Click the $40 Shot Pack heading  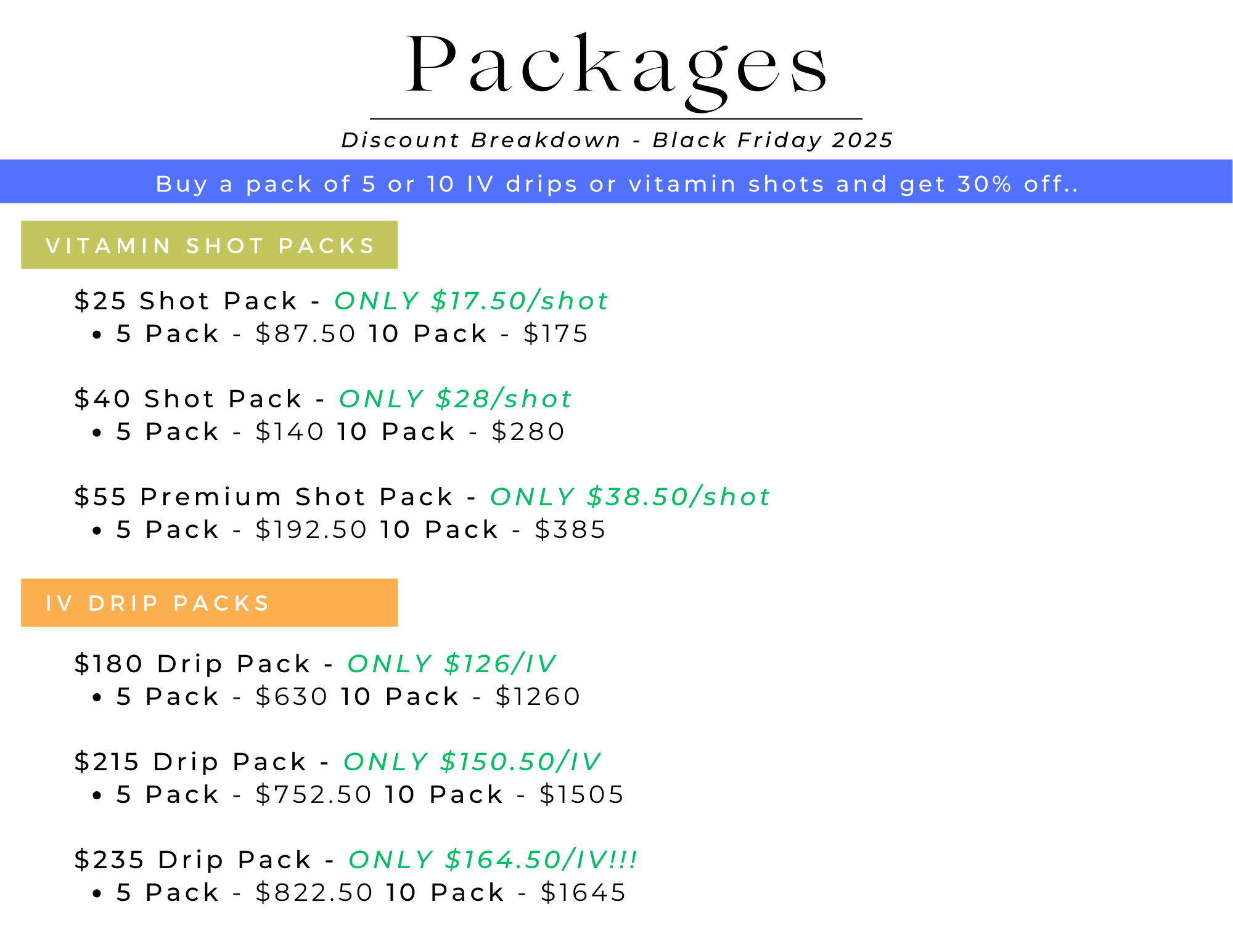[x=188, y=399]
